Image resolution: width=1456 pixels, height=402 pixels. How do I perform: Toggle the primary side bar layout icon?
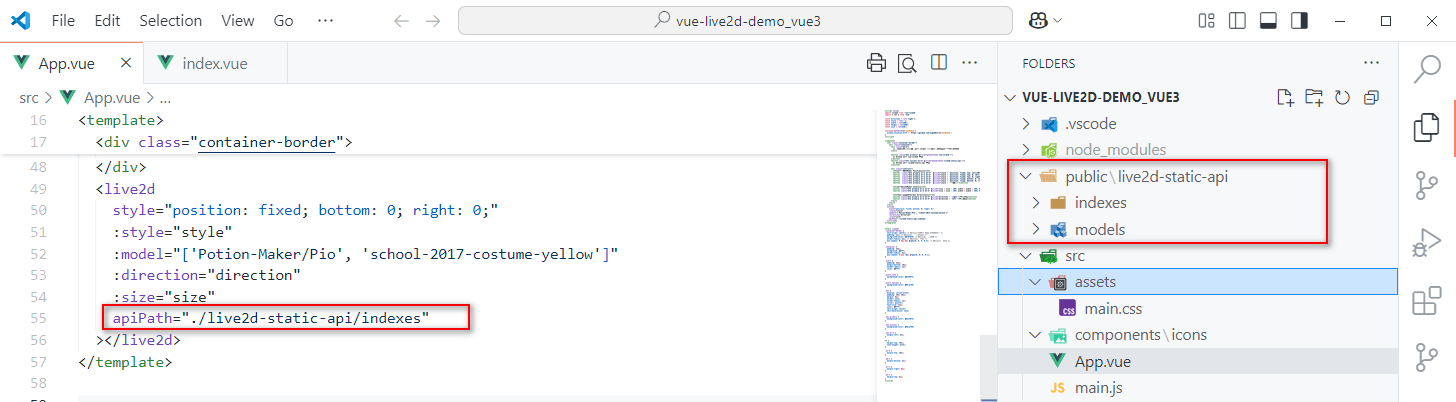click(x=1237, y=20)
